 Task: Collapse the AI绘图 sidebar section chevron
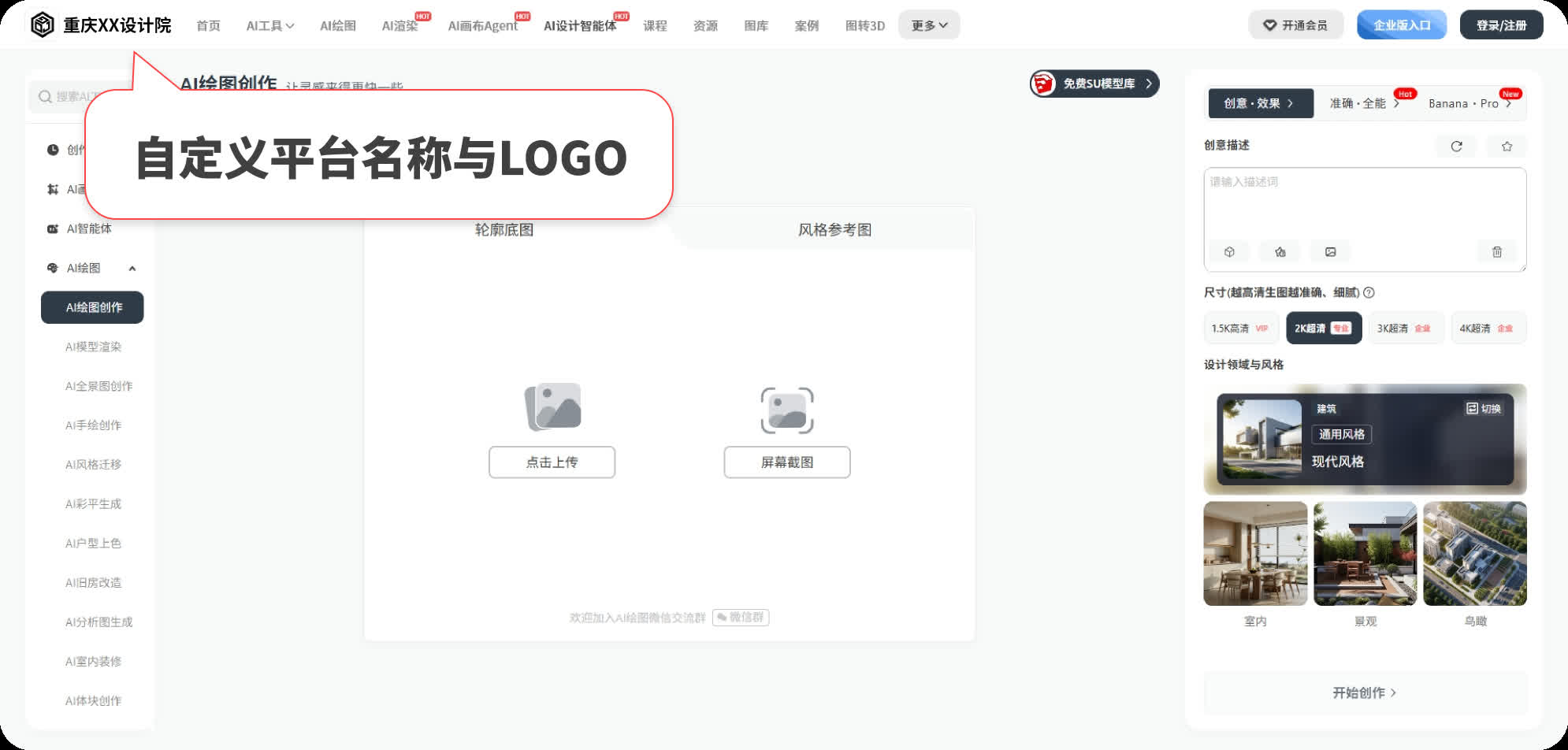(132, 269)
